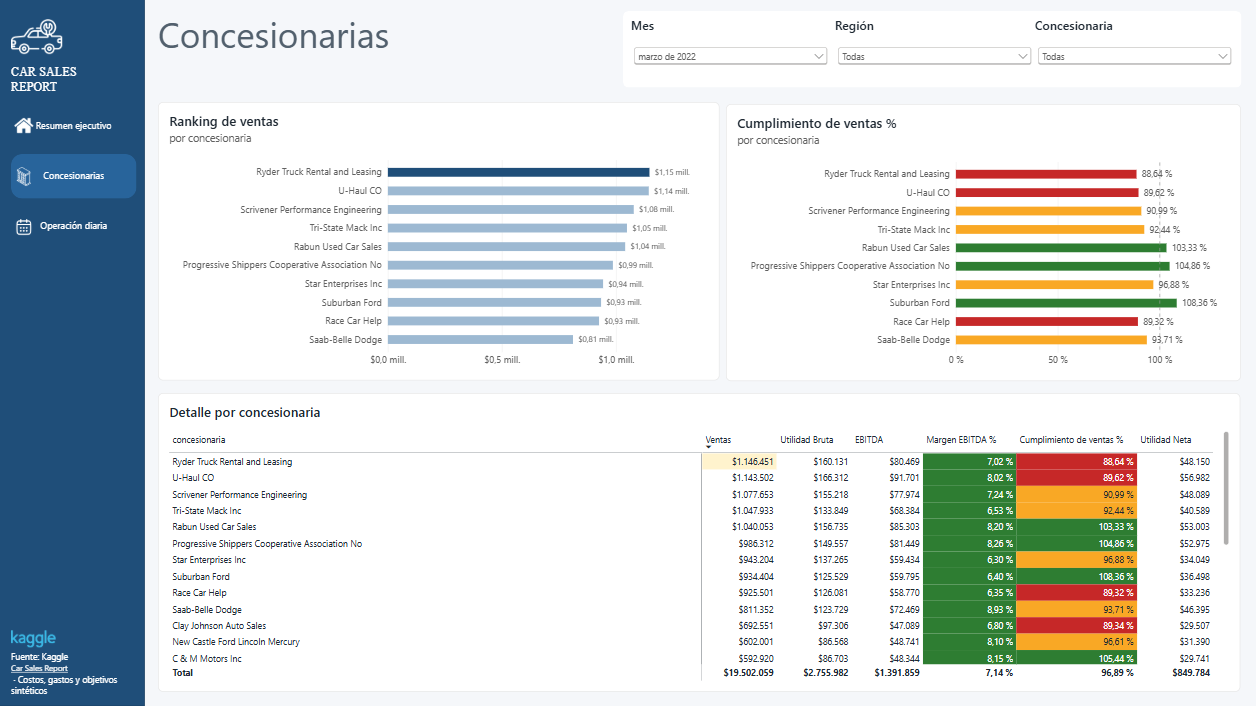Sort by Margen EBITDA % column header
Screen dimensions: 1256x706
[961, 439]
